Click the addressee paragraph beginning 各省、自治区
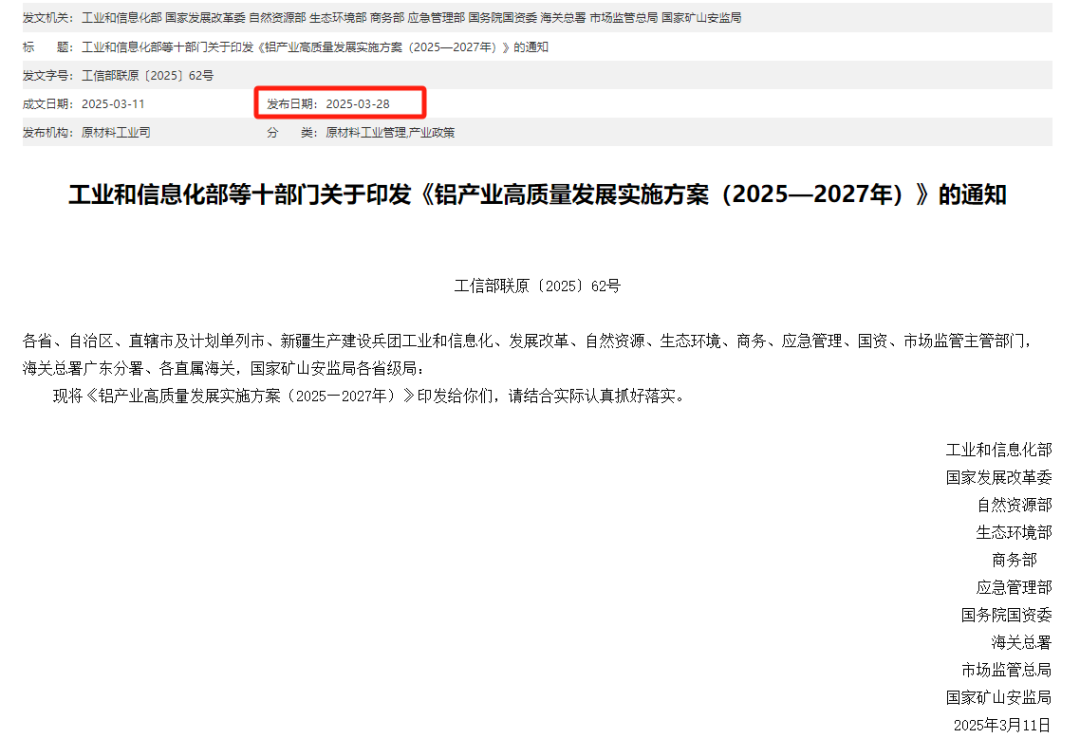Screen dimensions: 1080x738 527,354
